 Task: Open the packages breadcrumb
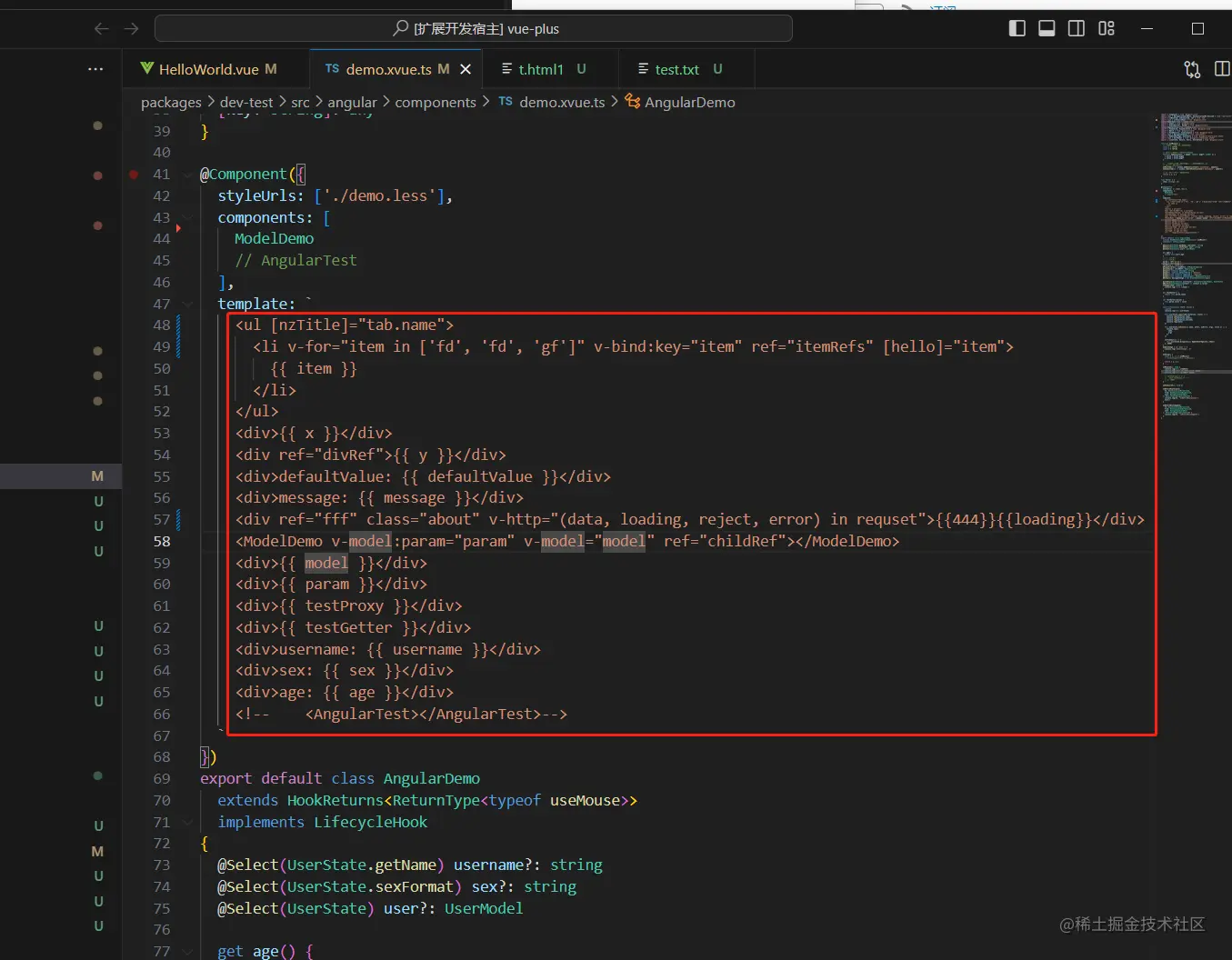tap(171, 103)
